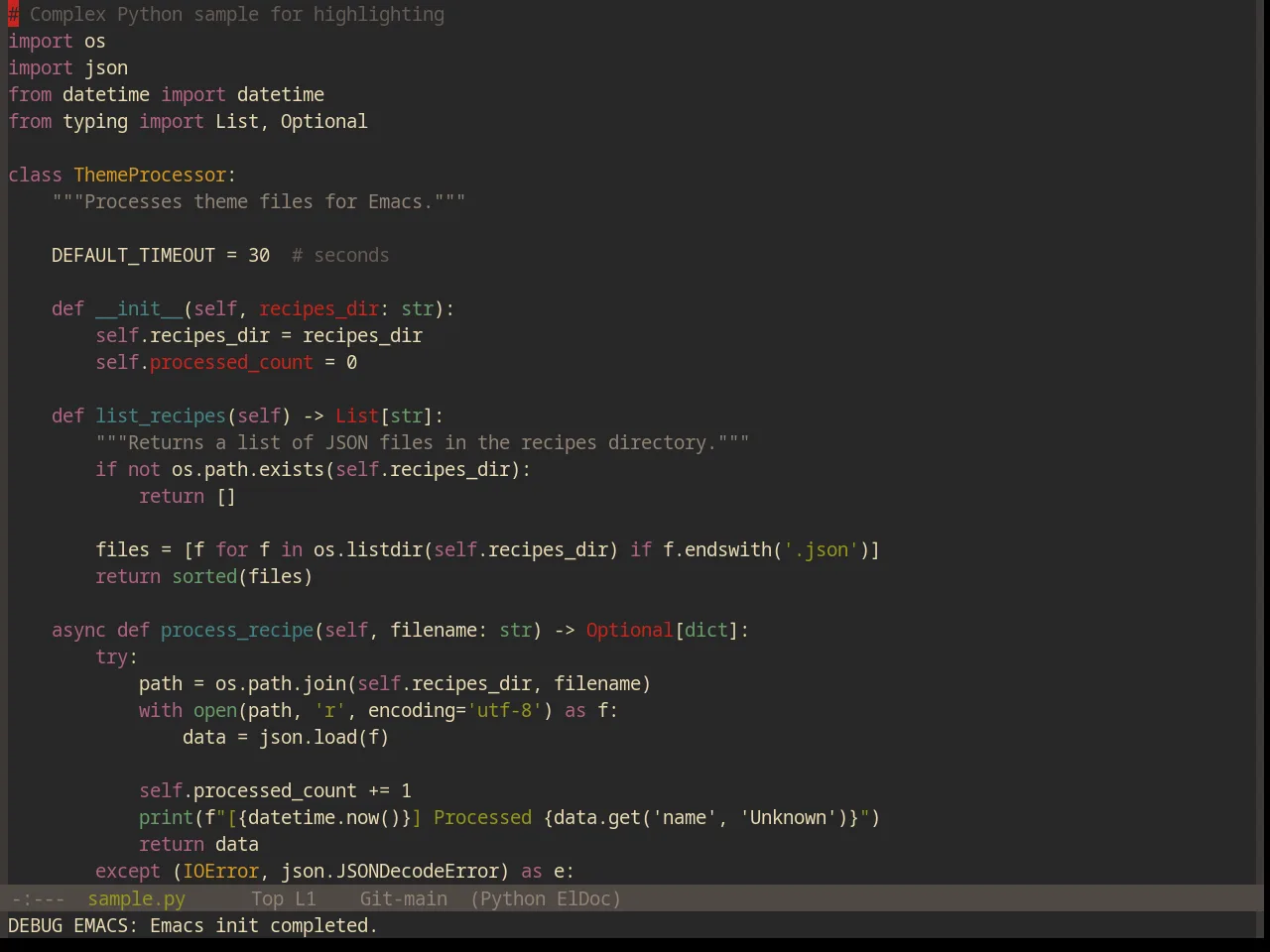
Task: Click the echo area message 'Emacs init completed.'
Action: 264,925
